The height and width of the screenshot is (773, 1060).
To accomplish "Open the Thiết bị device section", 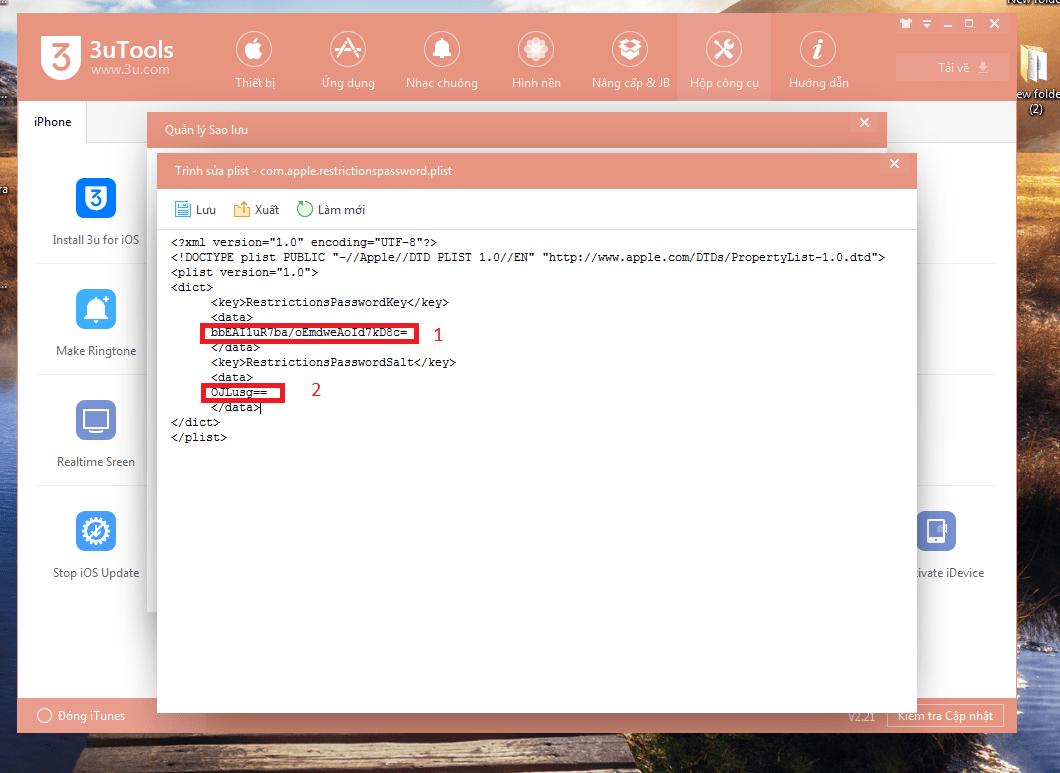I will [254, 60].
